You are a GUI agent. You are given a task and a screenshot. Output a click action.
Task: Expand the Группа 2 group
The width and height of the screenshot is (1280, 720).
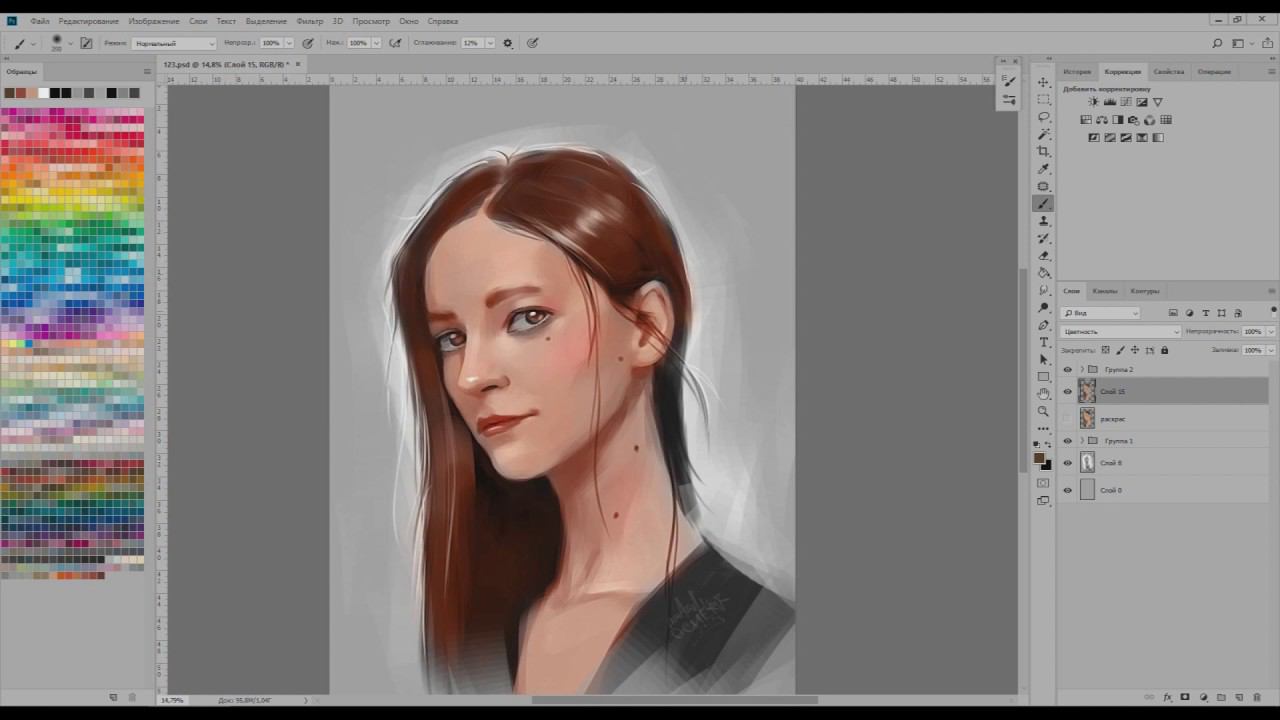point(1081,370)
